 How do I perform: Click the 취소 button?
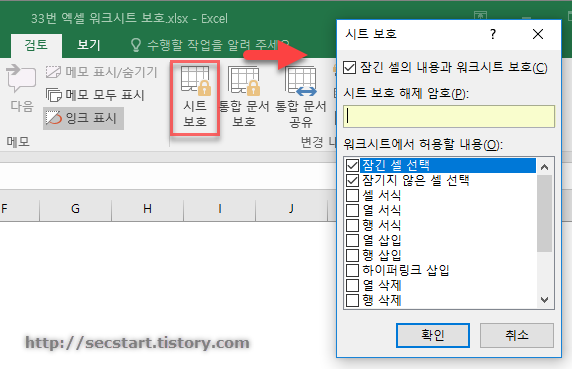[x=517, y=335]
